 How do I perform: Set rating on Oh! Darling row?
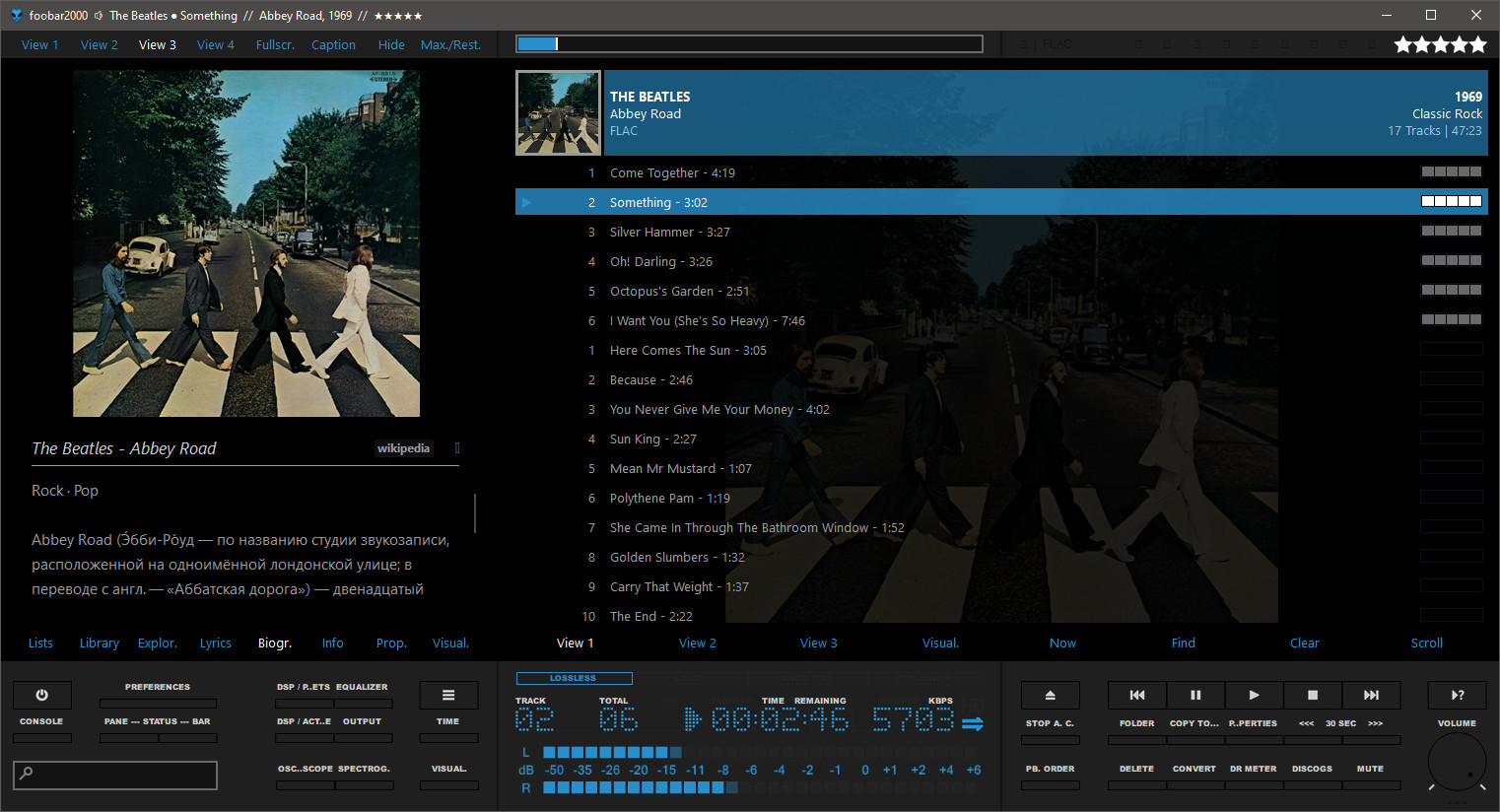(1451, 260)
